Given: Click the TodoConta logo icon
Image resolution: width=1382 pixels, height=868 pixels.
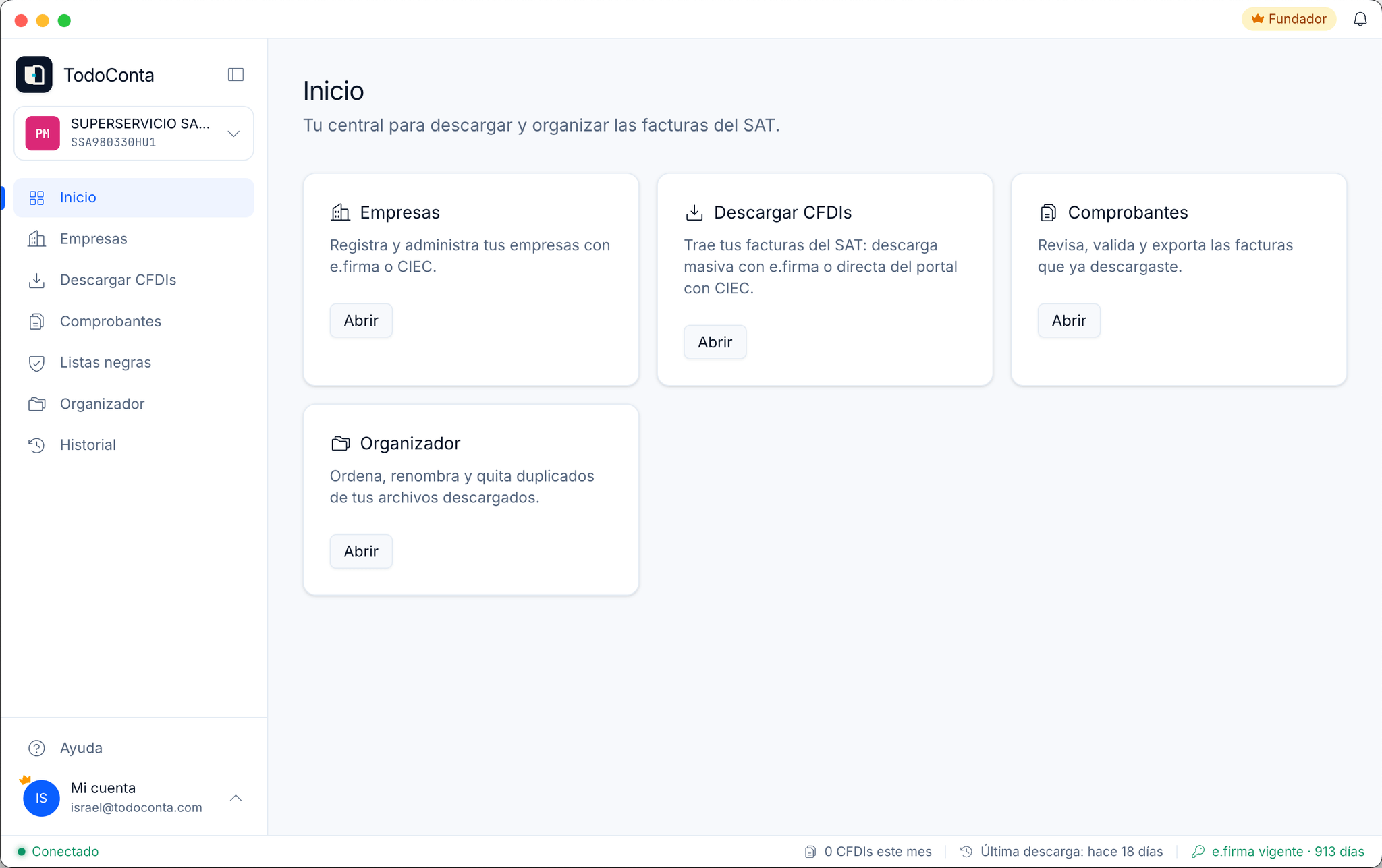Looking at the screenshot, I should click(34, 75).
